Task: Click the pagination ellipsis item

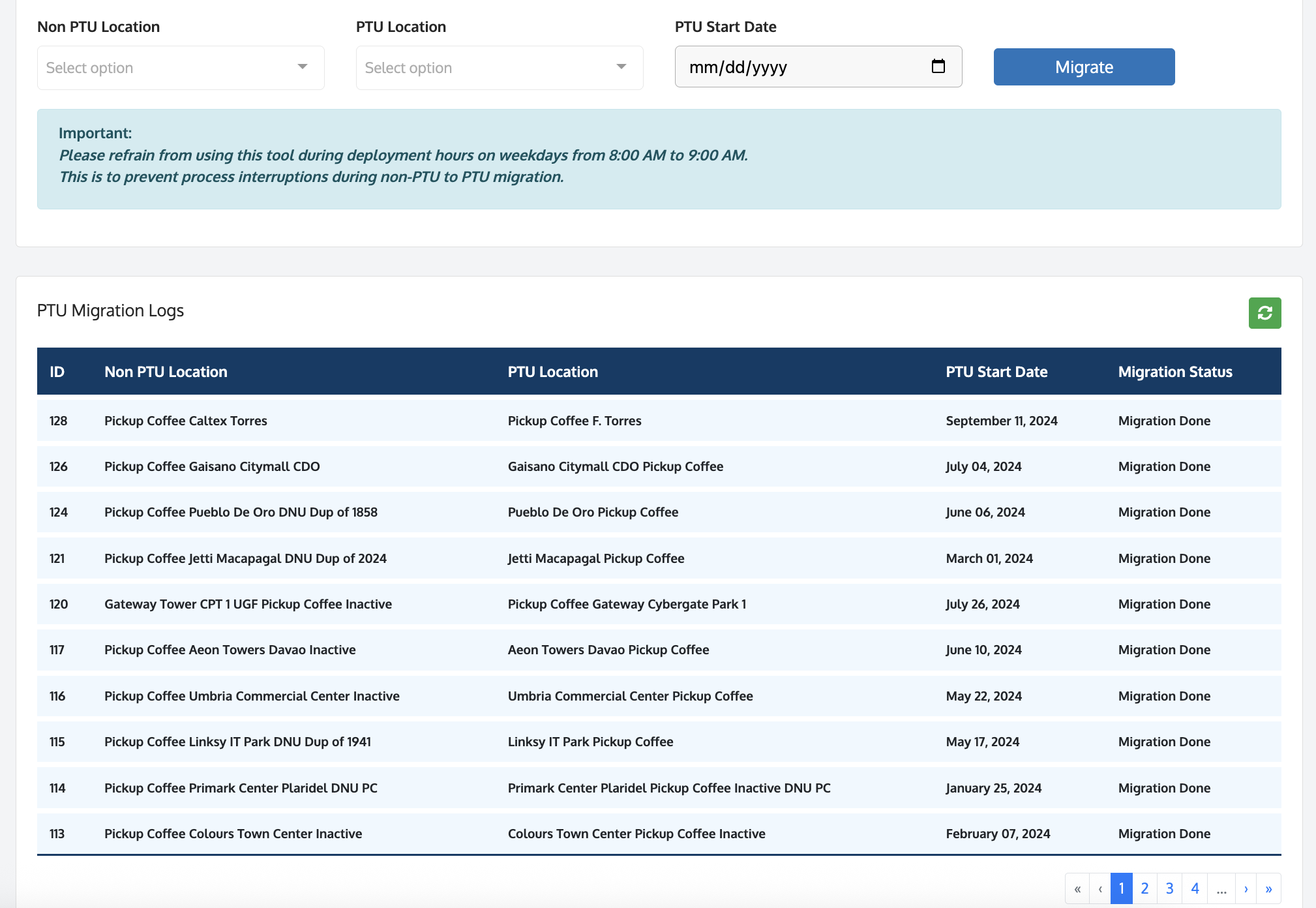Action: pos(1221,888)
